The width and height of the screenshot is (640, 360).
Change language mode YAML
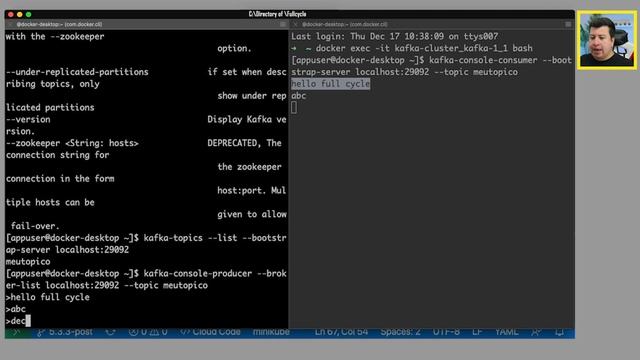[507, 332]
